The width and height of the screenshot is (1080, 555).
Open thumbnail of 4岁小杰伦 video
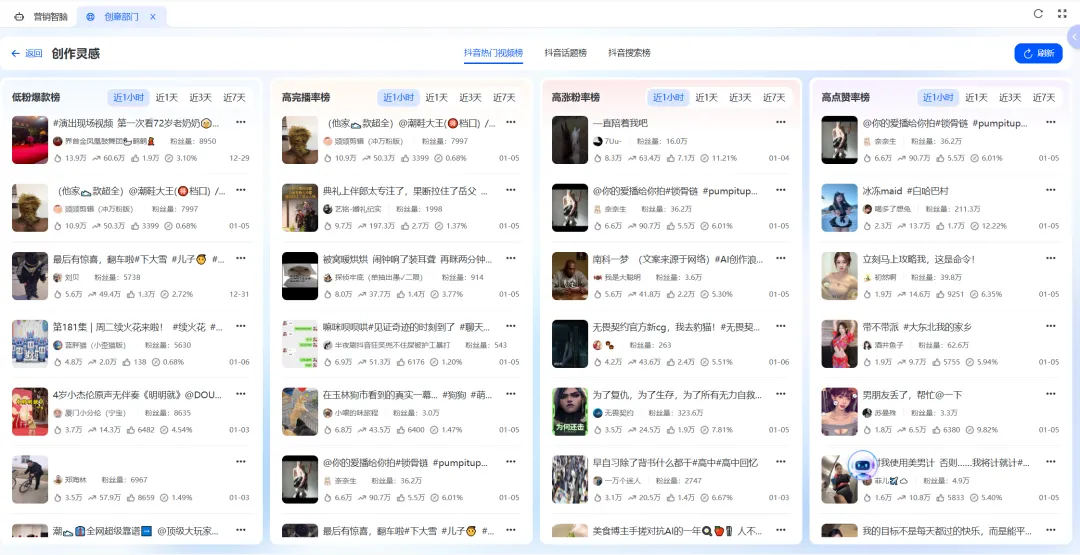pos(30,412)
